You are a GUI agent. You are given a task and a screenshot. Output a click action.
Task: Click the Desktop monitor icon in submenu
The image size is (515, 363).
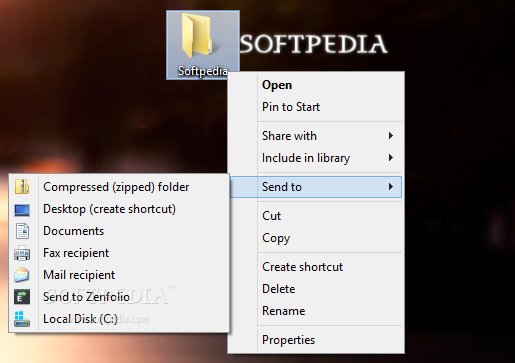pyautogui.click(x=22, y=210)
